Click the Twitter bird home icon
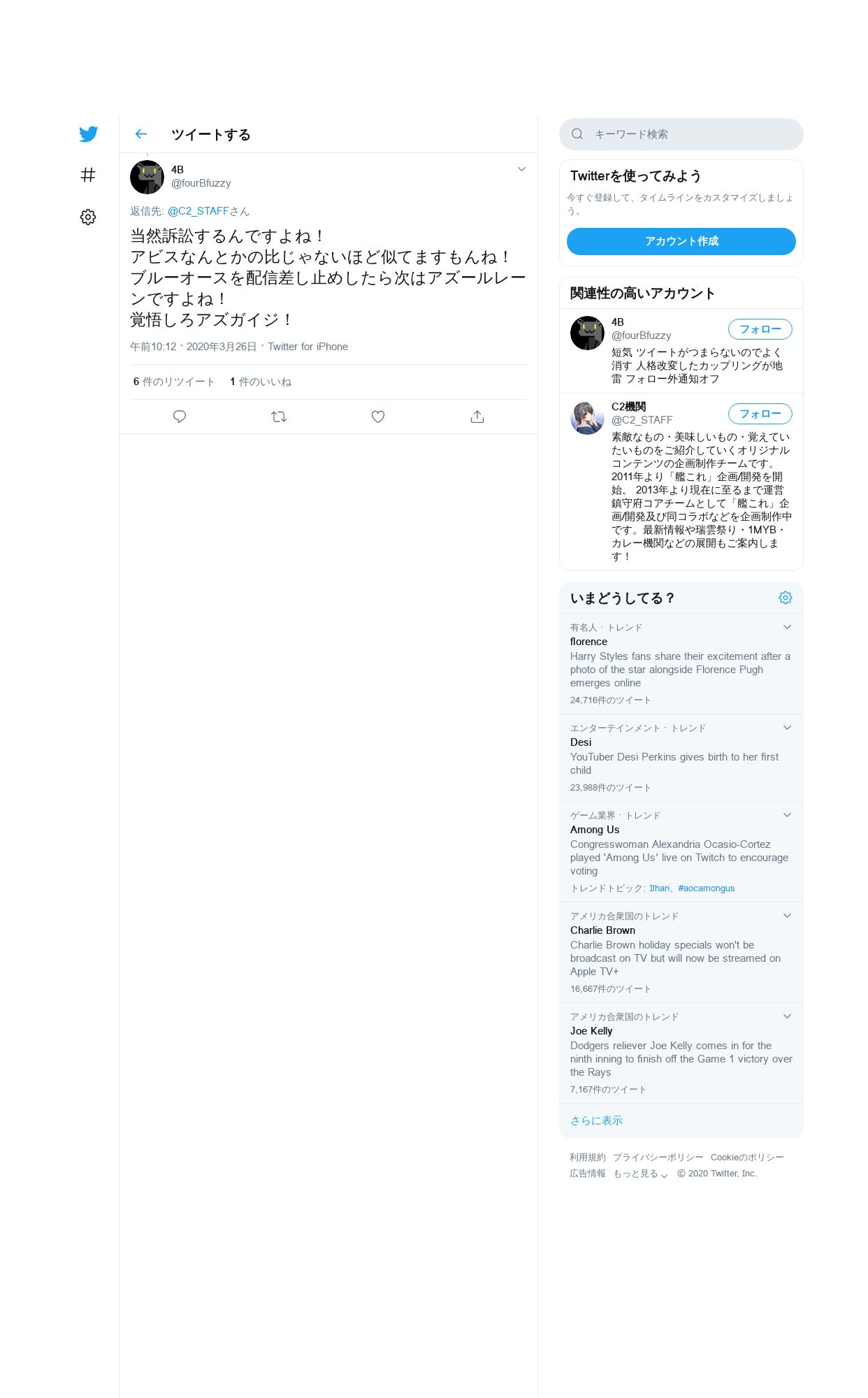Viewport: 868px width, 1398px height. point(88,134)
